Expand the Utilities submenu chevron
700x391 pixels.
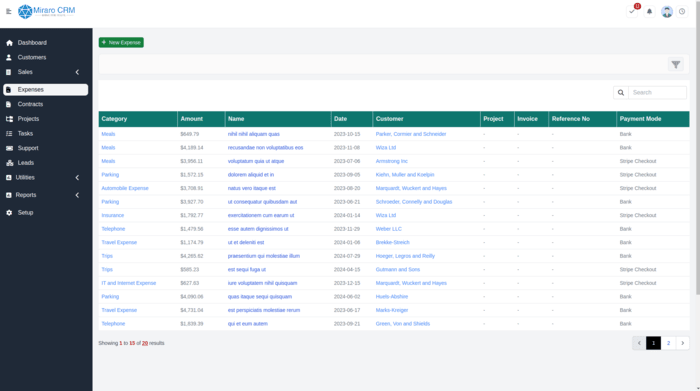[x=77, y=178]
